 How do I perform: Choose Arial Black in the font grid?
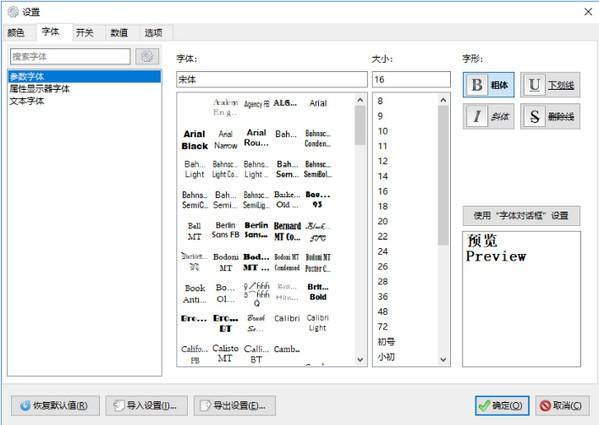point(194,140)
